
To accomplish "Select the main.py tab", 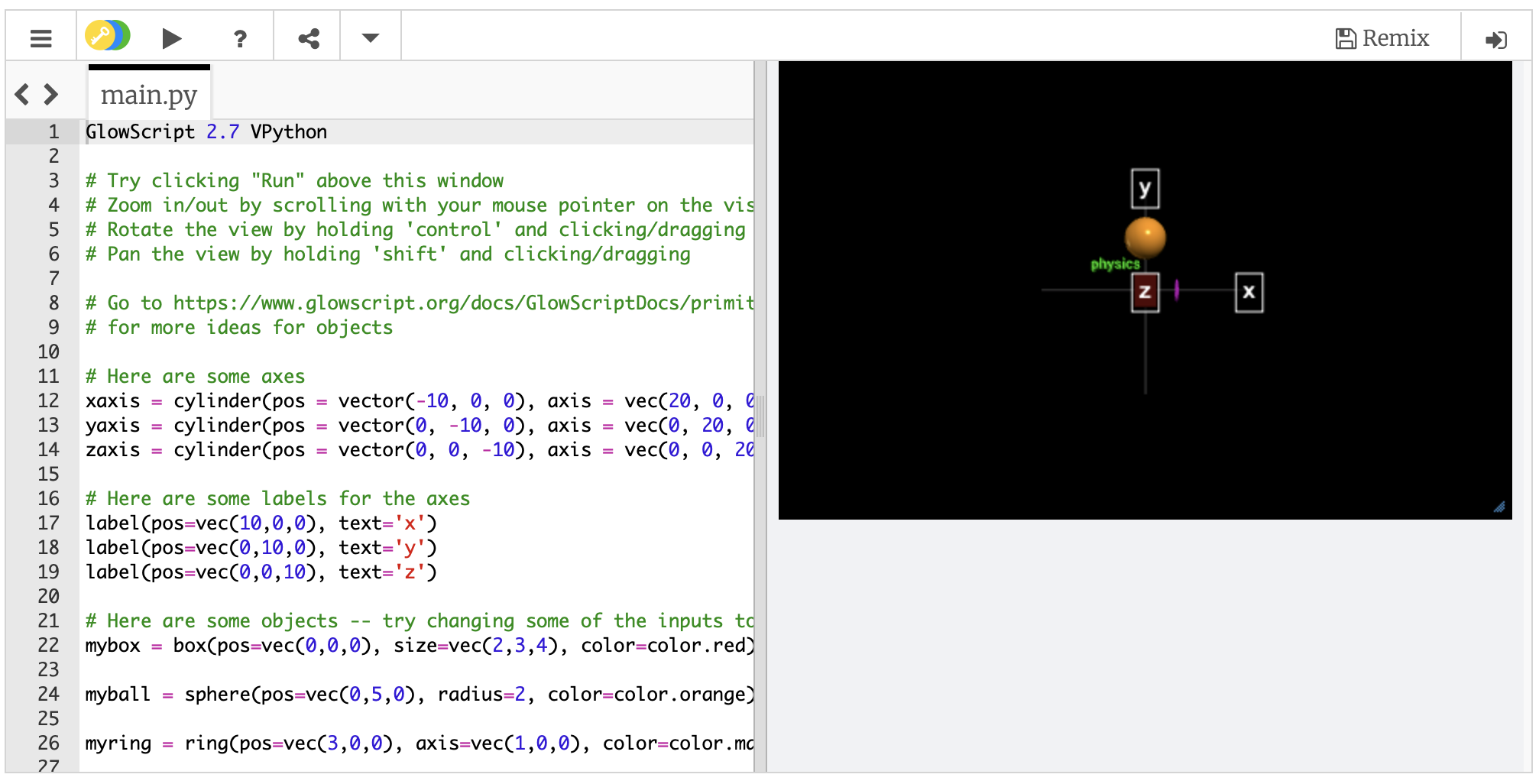I will 149,95.
